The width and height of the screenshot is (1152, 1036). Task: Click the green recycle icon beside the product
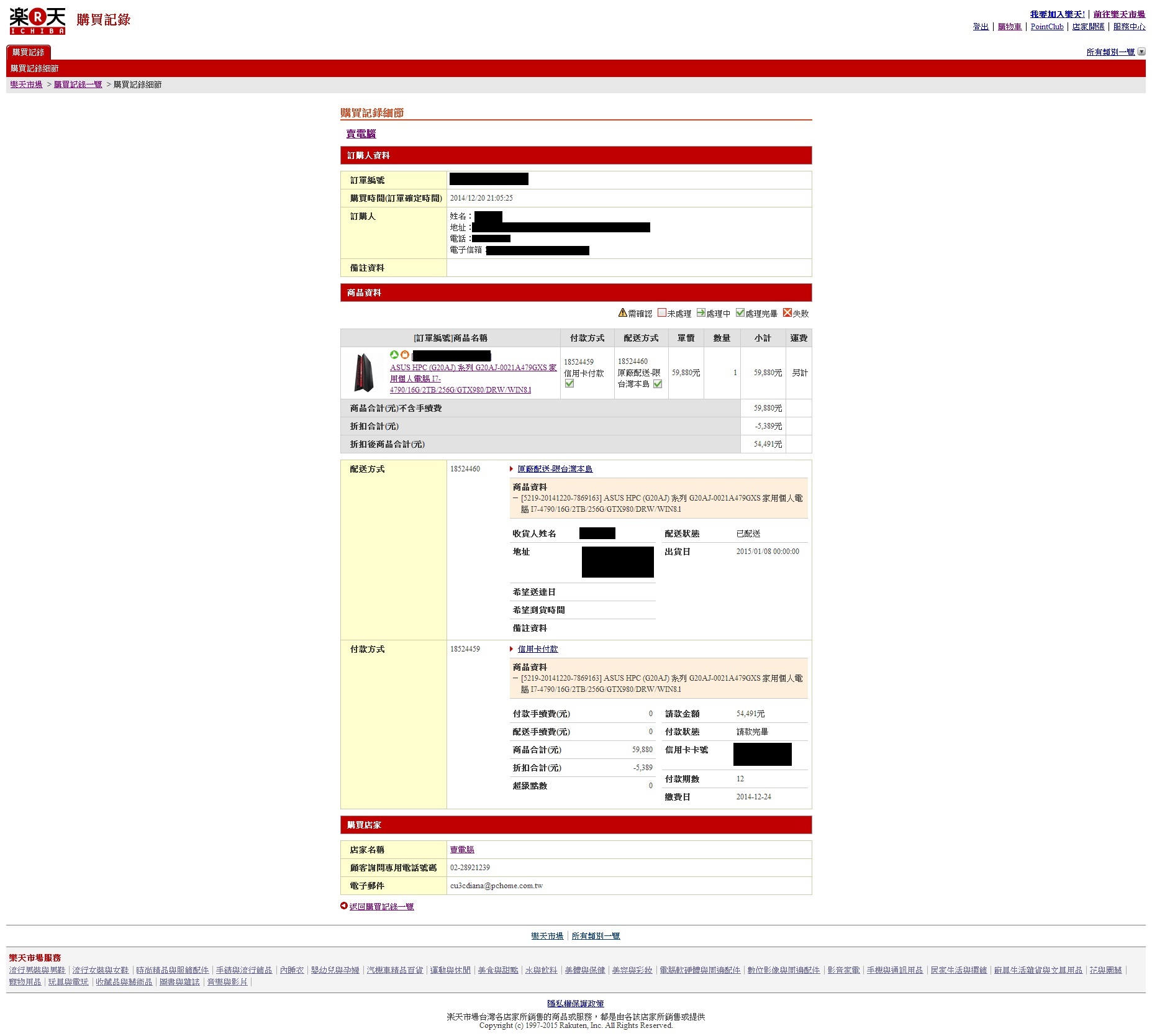click(394, 355)
